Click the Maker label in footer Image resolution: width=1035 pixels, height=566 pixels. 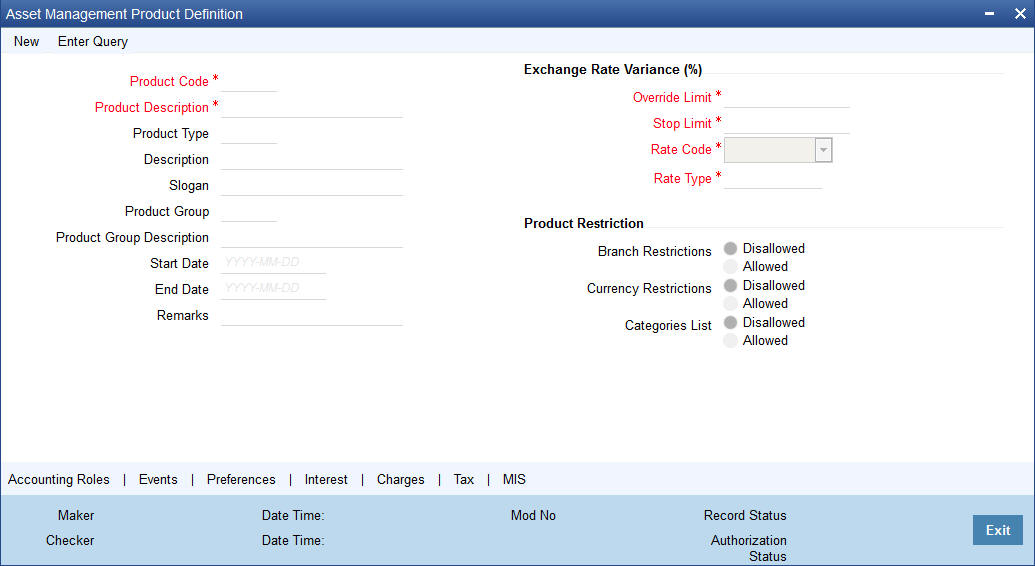click(76, 515)
